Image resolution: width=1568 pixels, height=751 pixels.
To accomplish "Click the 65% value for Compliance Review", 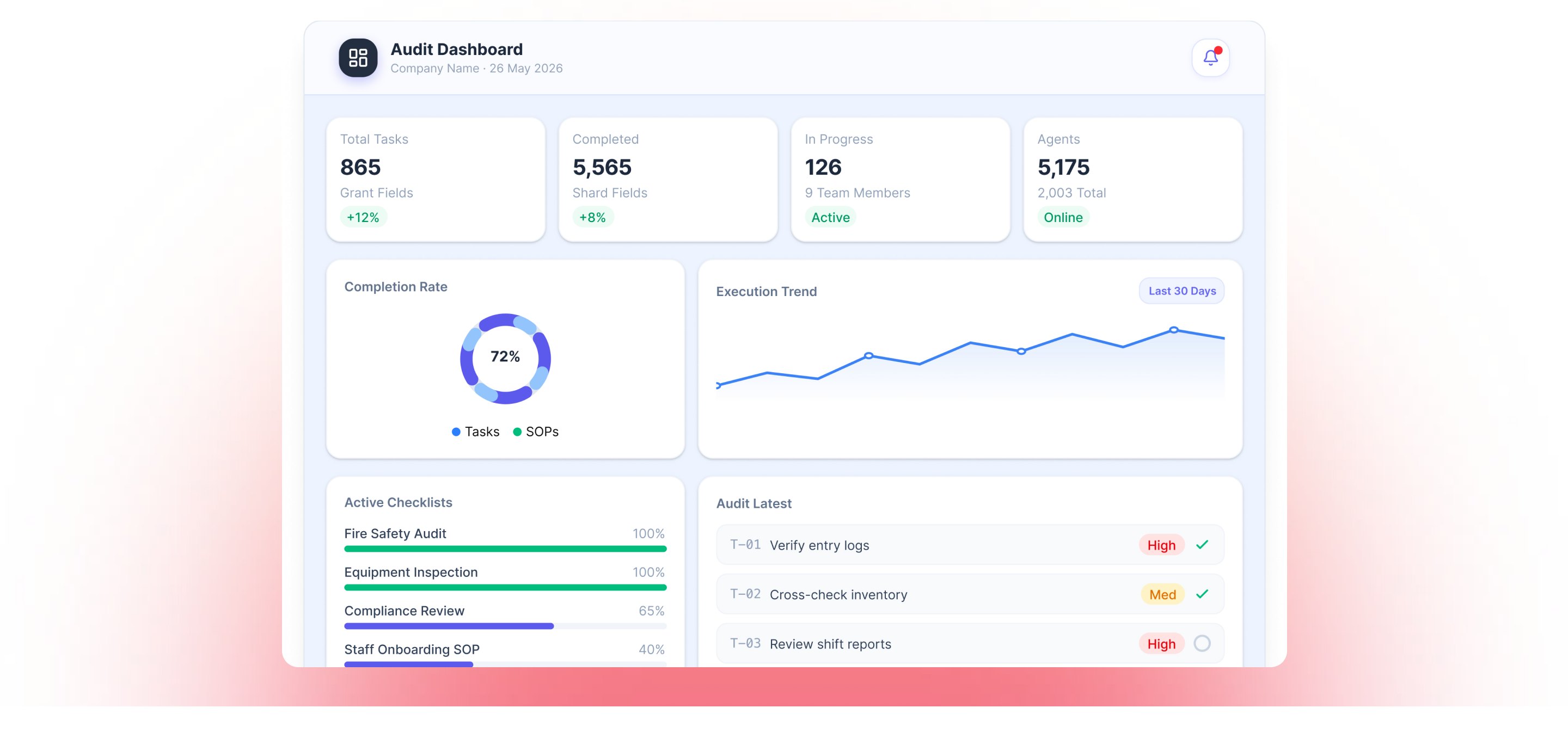I will (x=651, y=611).
